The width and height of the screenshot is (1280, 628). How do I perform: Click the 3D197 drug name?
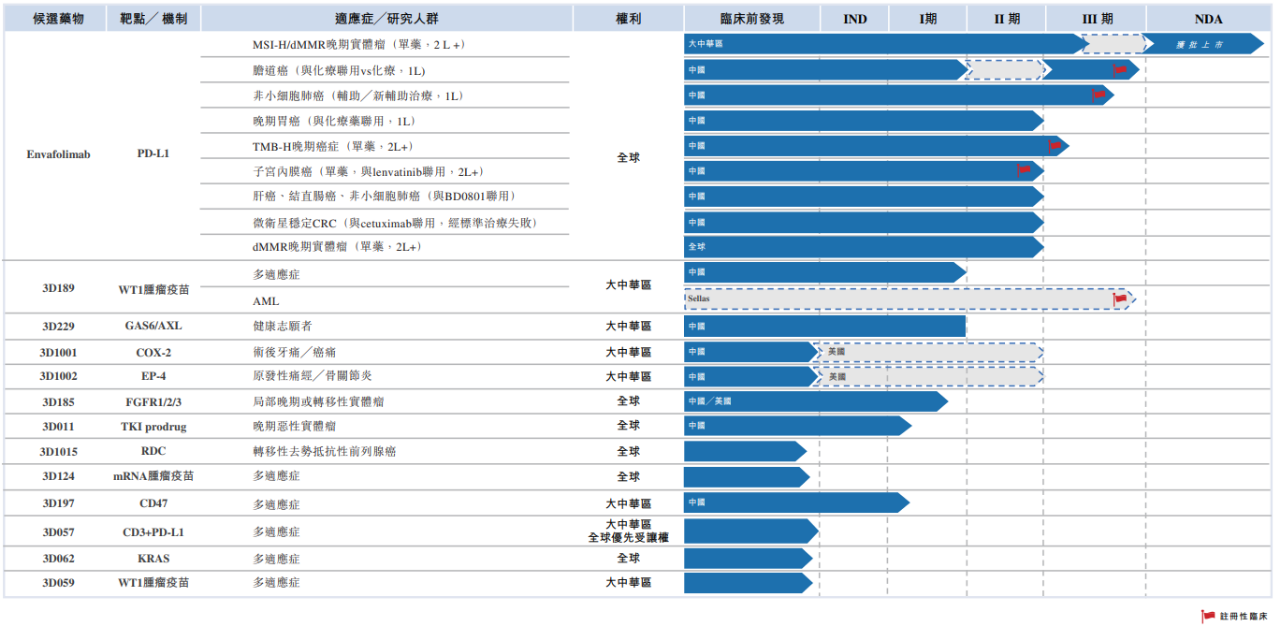click(x=59, y=504)
